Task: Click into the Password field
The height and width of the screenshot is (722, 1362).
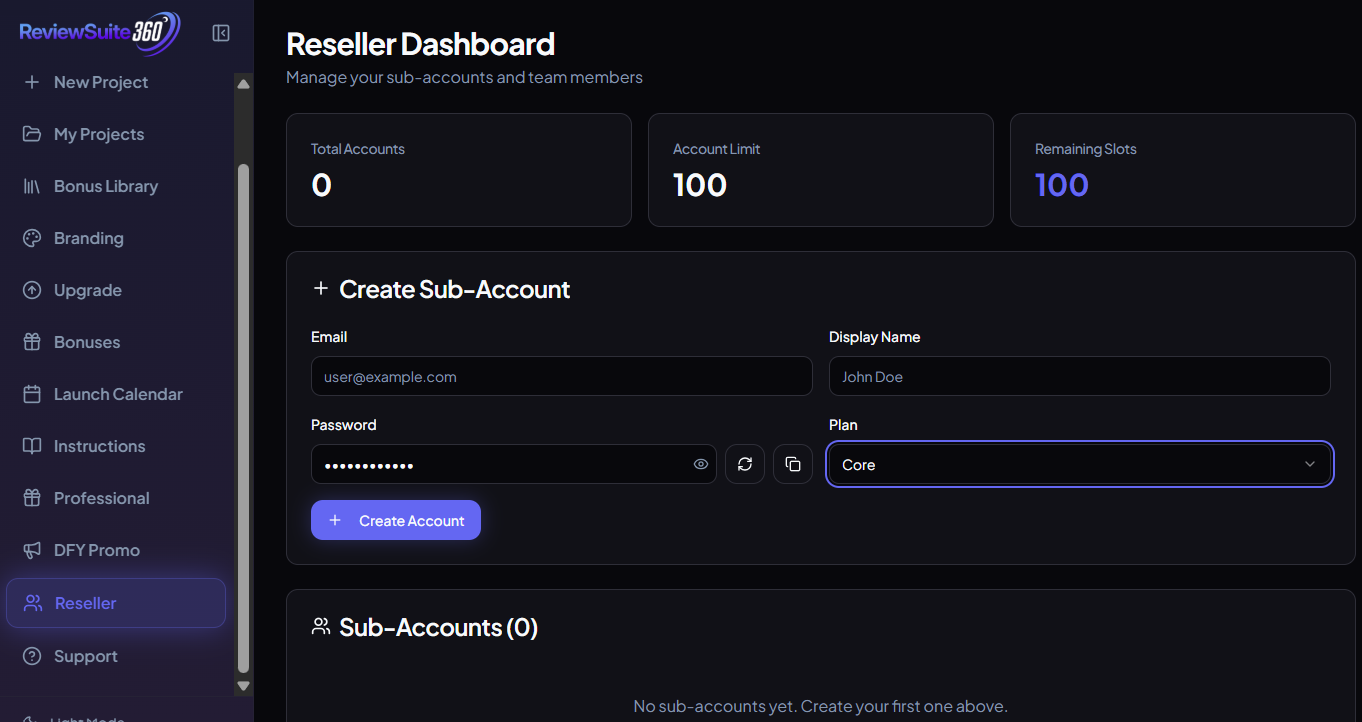Action: point(500,465)
